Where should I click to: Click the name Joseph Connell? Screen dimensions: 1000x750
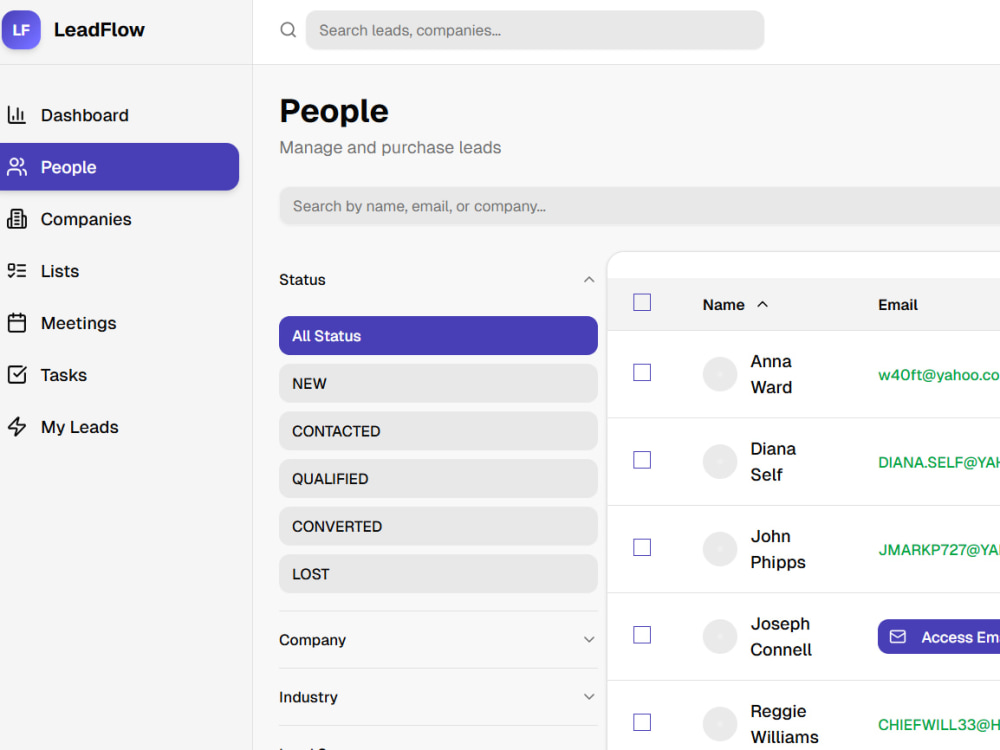click(781, 636)
